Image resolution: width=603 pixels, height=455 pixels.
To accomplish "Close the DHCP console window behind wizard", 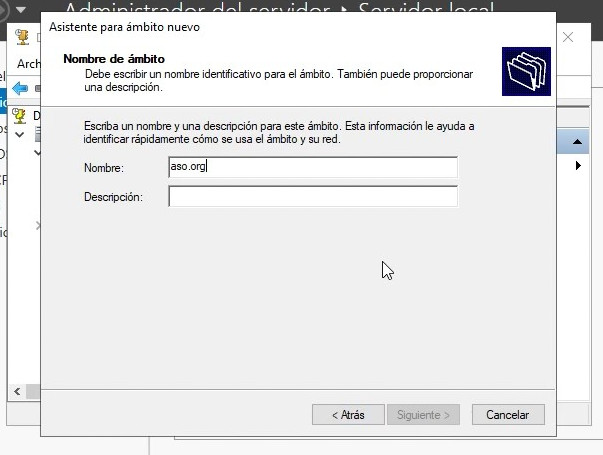I will click(568, 37).
